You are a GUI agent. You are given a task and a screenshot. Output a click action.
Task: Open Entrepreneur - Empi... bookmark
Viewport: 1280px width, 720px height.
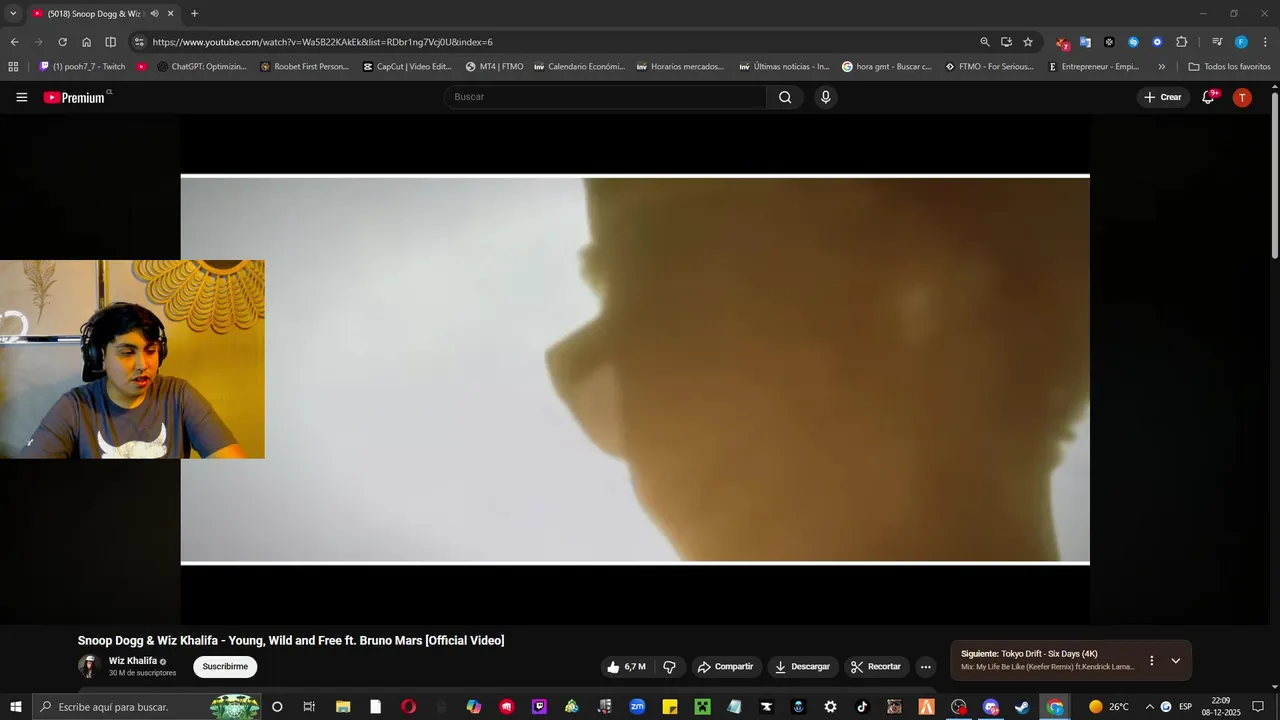[1093, 67]
